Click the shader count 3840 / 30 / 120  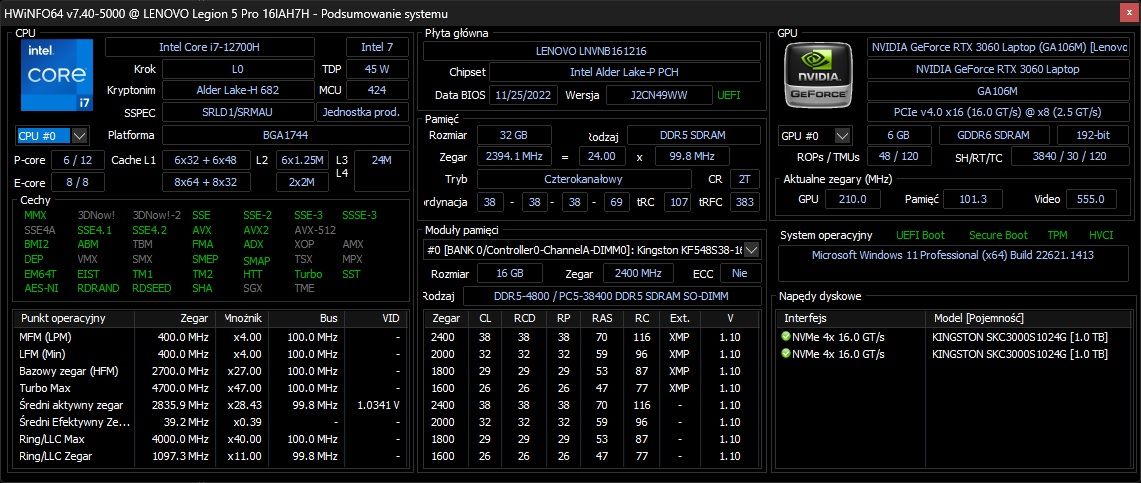point(1070,157)
